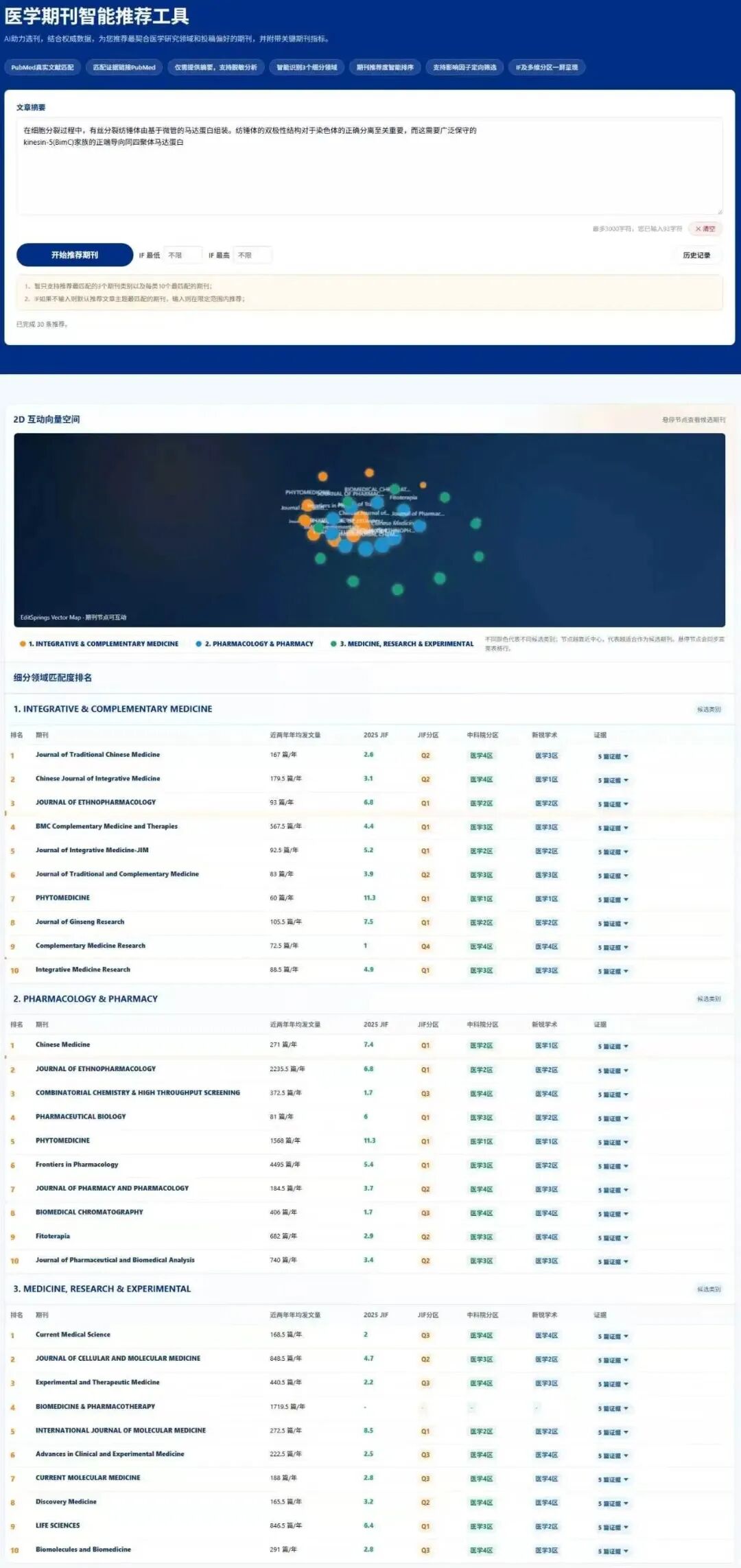Click the 8.5 JIF of International Journal of Molecular Medicine
The height and width of the screenshot is (1568, 741).
[x=368, y=1430]
